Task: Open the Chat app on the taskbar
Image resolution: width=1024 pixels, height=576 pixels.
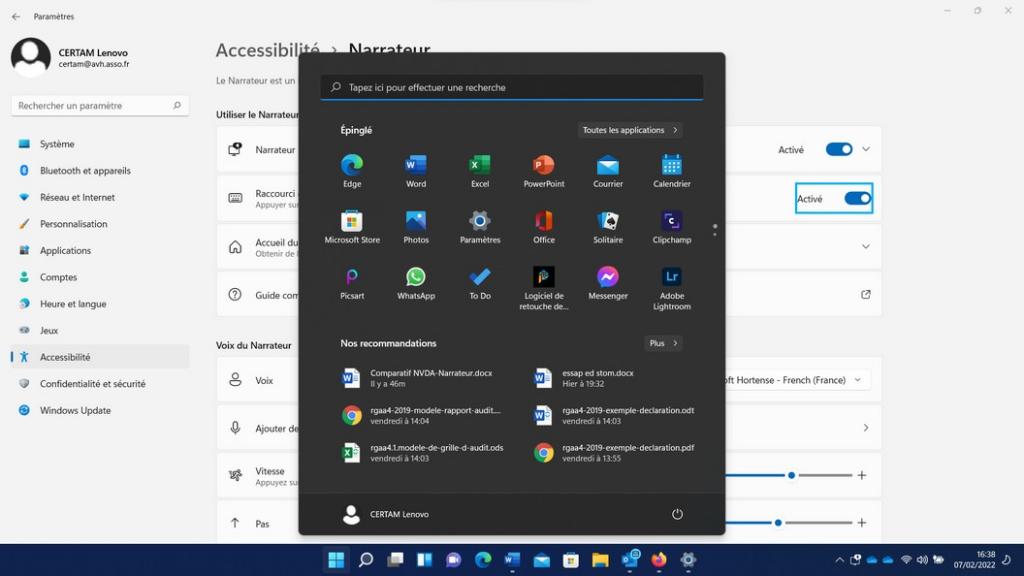Action: [x=453, y=560]
